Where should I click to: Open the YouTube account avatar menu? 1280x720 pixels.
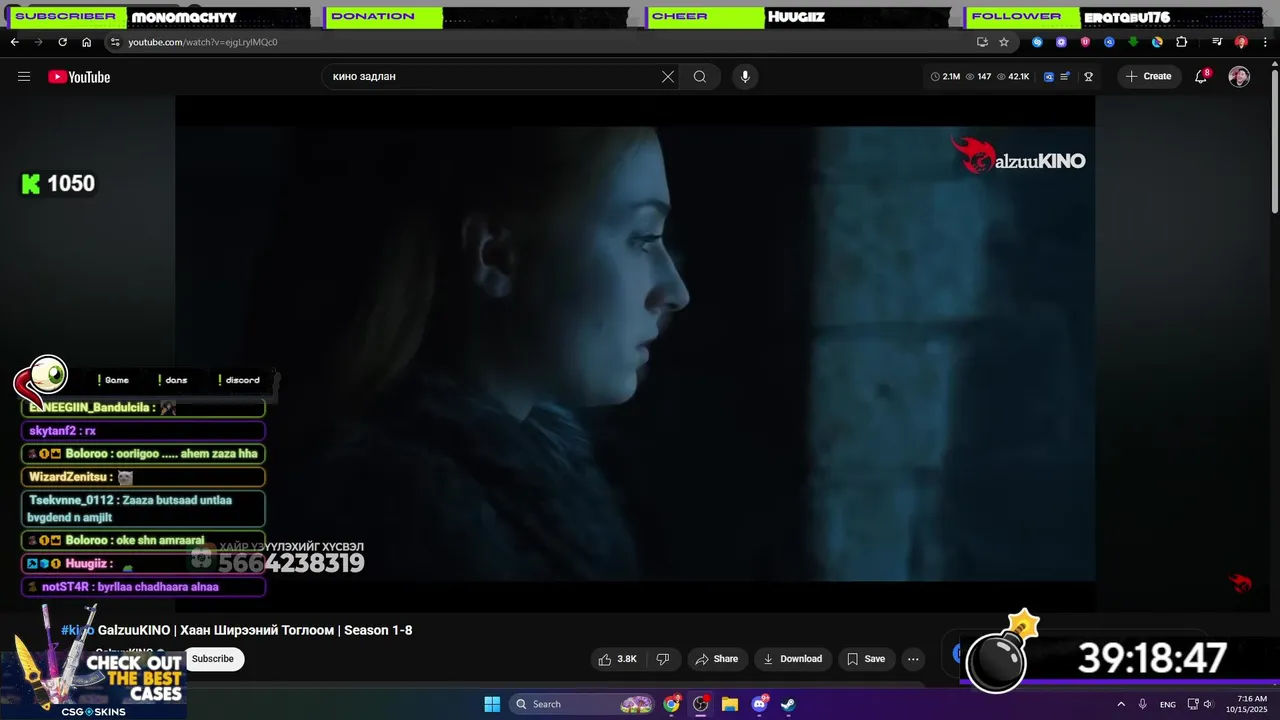(x=1239, y=77)
